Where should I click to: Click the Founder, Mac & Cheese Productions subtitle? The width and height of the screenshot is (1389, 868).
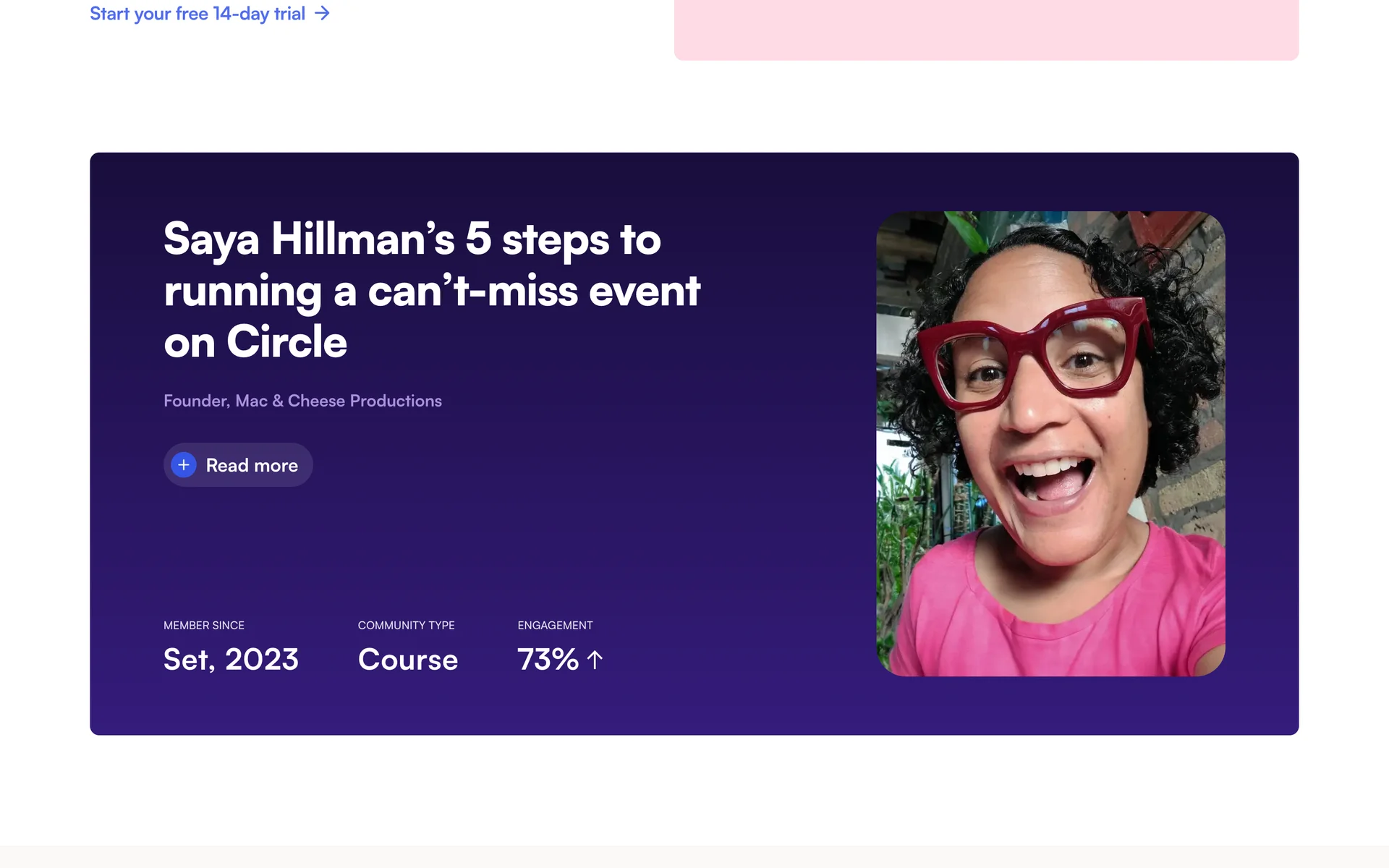pos(302,401)
